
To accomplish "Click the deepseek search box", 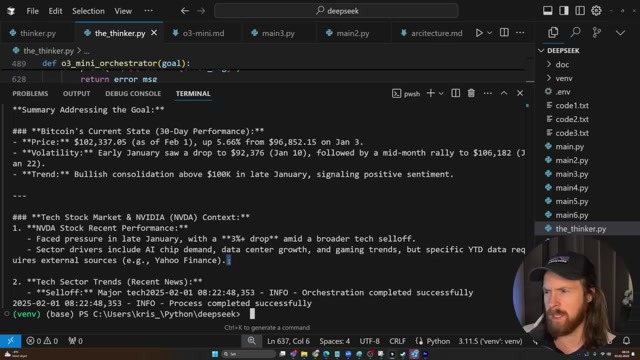I will tap(336, 11).
